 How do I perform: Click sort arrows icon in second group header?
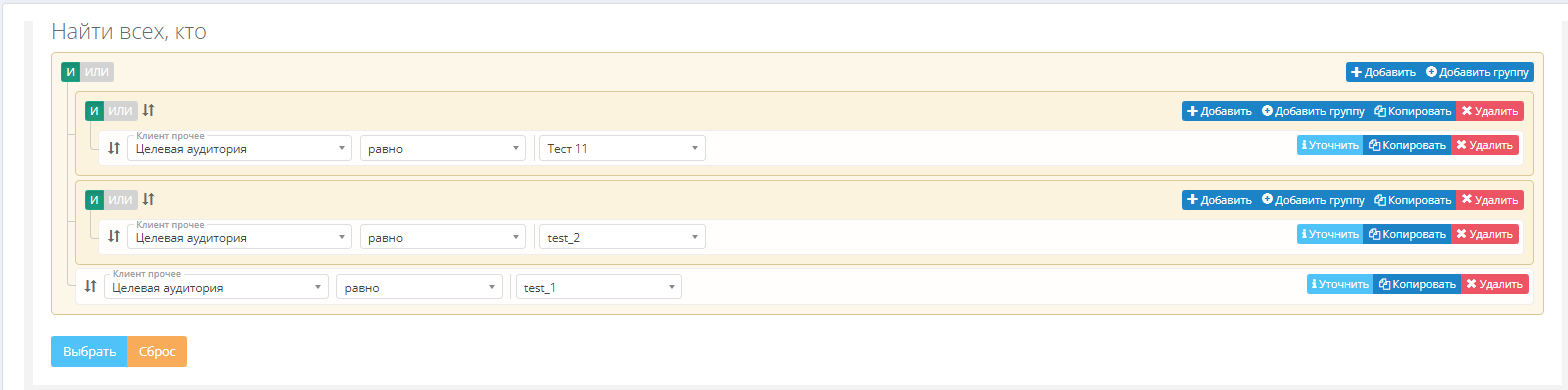(x=148, y=199)
